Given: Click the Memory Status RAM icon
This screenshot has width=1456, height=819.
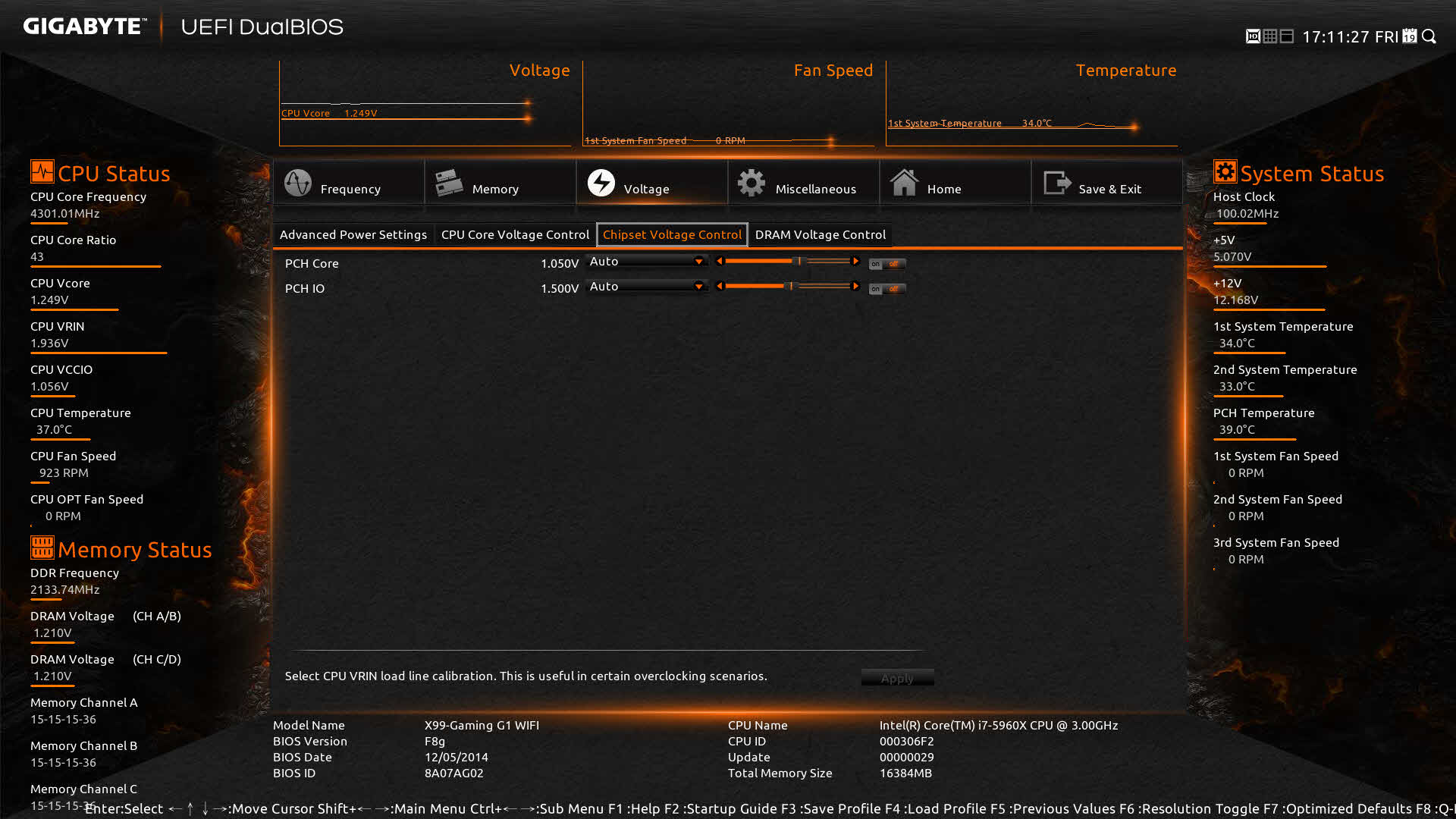Looking at the screenshot, I should pyautogui.click(x=42, y=547).
